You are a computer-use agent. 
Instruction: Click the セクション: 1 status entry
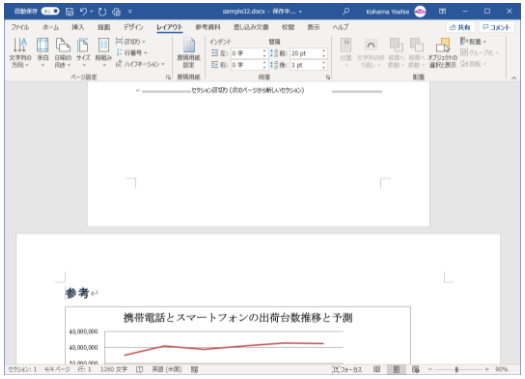[x=22, y=369]
